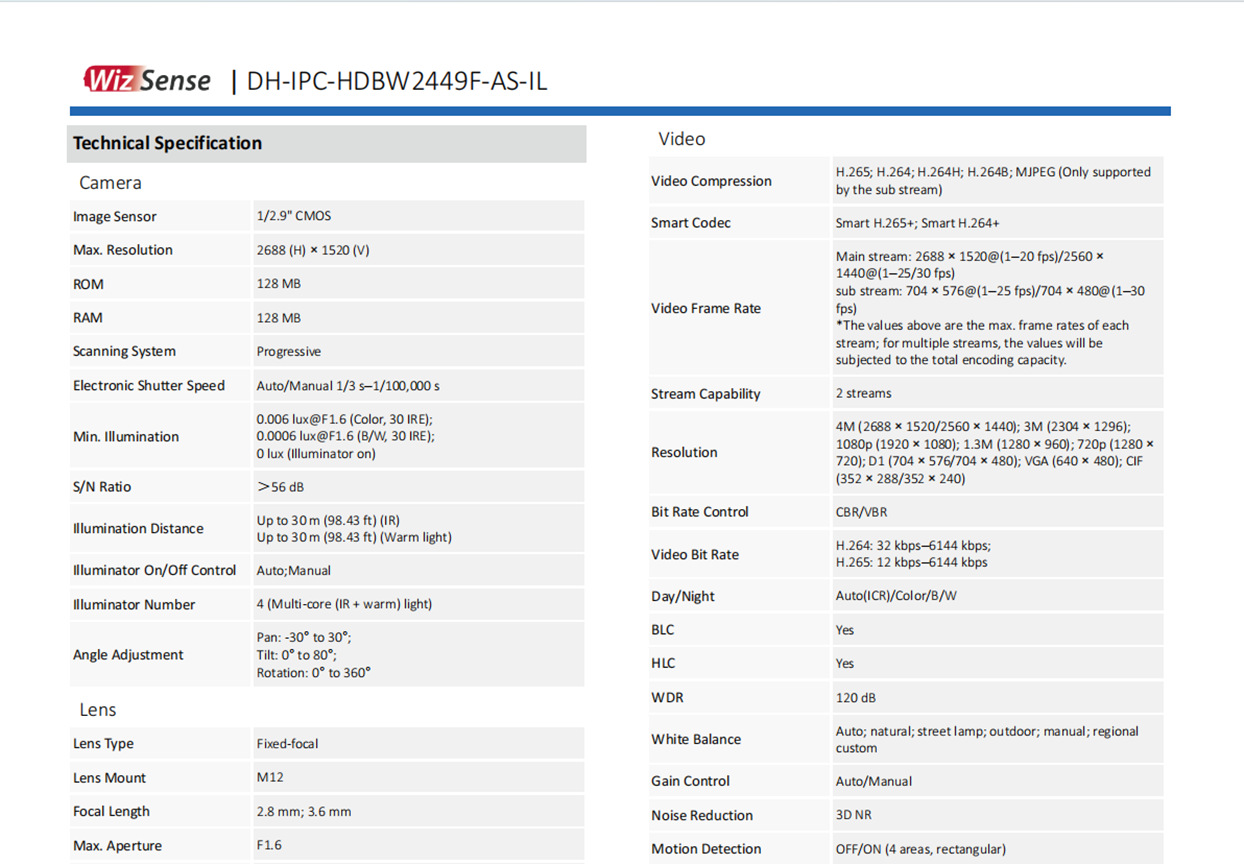
Task: Select the Motion Detection value text
Action: pos(920,849)
